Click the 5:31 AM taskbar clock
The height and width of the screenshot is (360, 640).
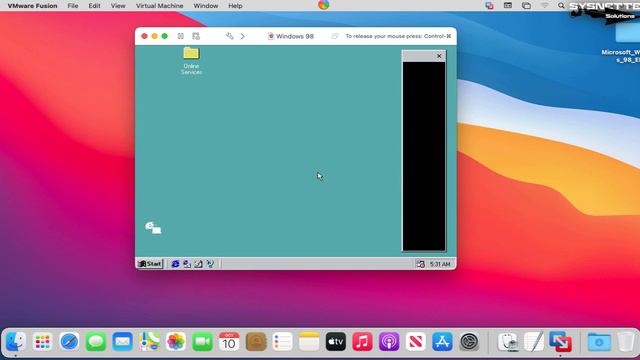(x=440, y=264)
